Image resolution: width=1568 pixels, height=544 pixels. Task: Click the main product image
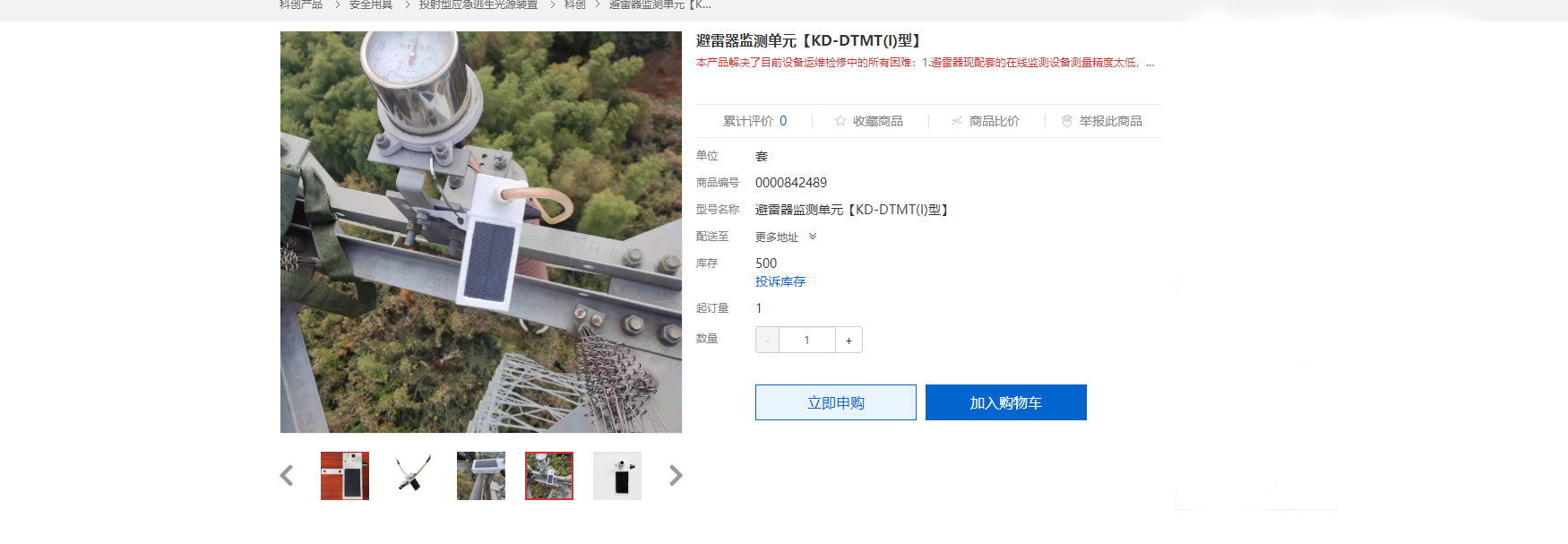coord(481,232)
